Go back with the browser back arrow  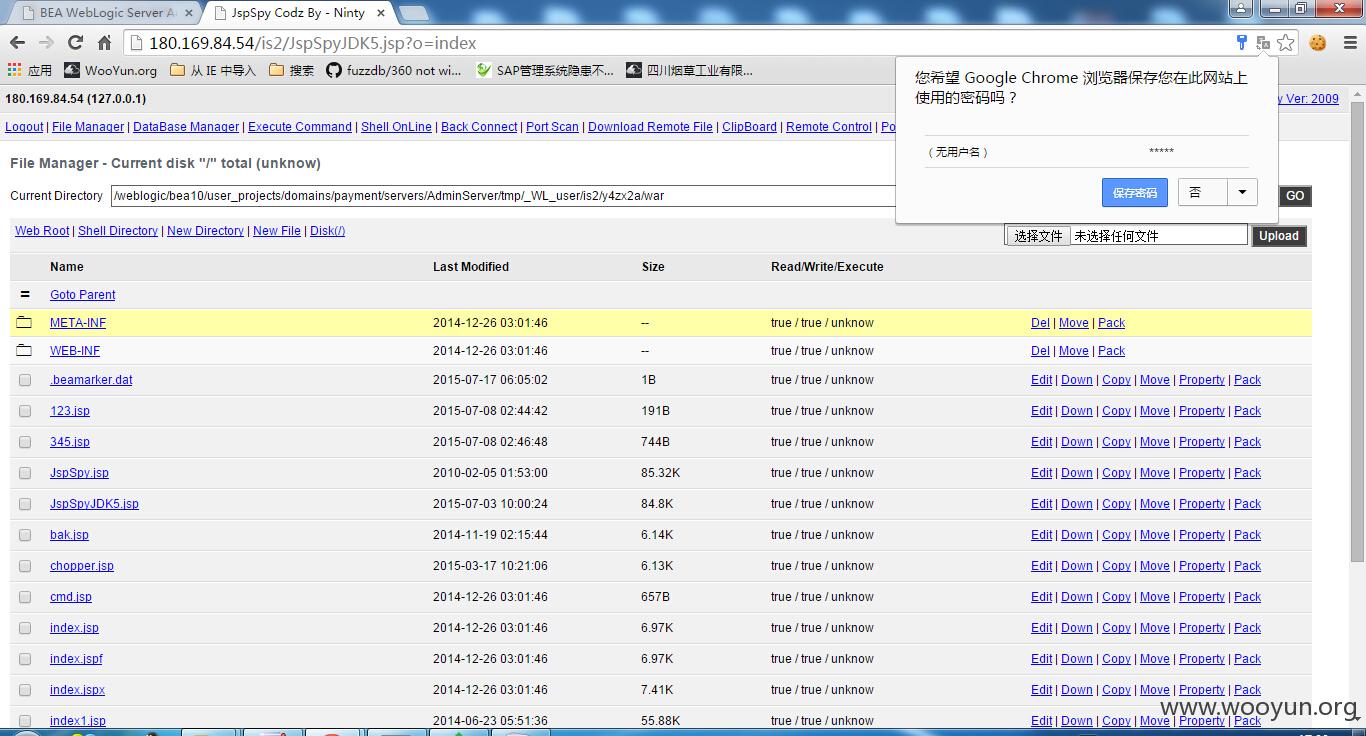pyautogui.click(x=17, y=43)
